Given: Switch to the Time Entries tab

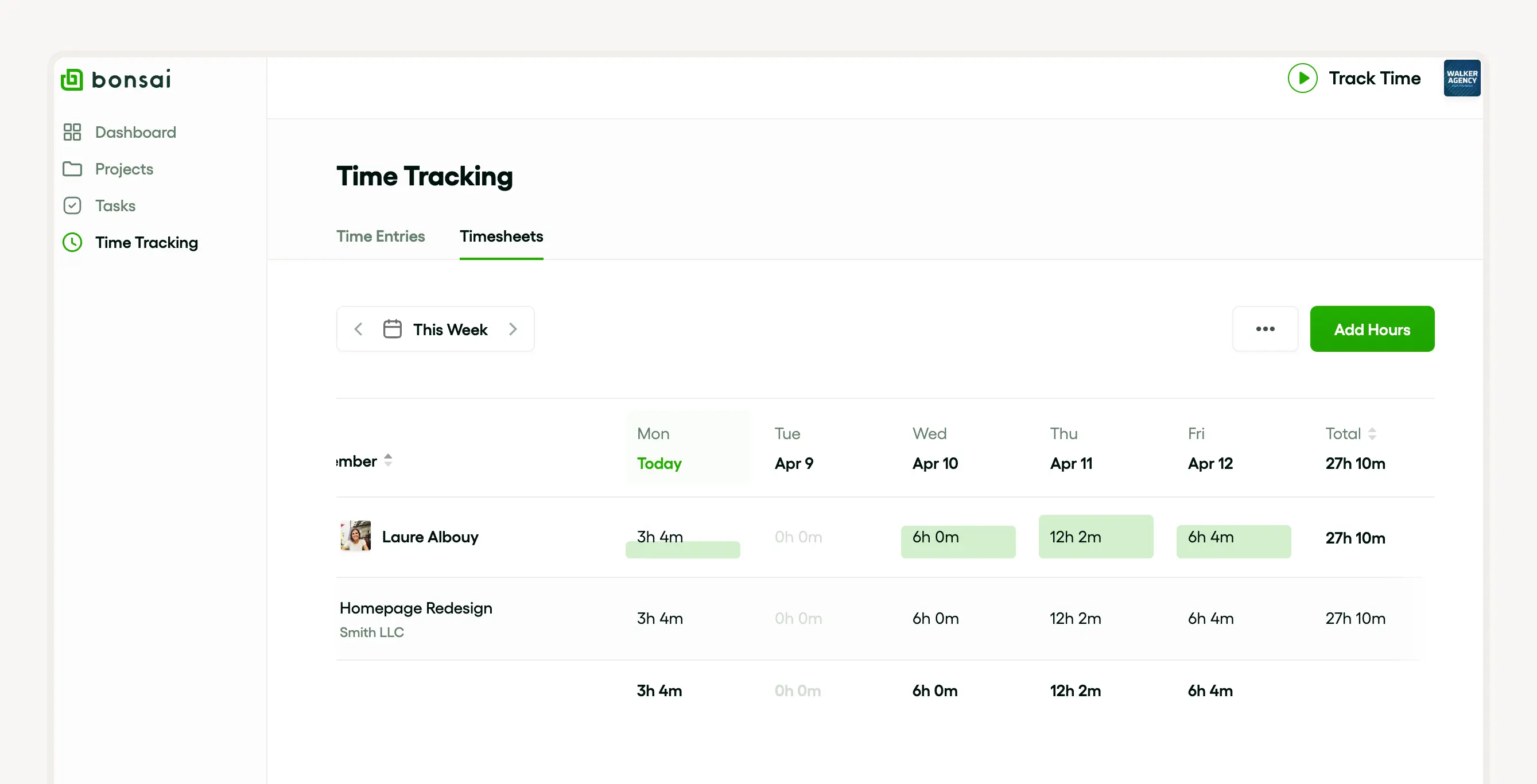Looking at the screenshot, I should pyautogui.click(x=381, y=236).
